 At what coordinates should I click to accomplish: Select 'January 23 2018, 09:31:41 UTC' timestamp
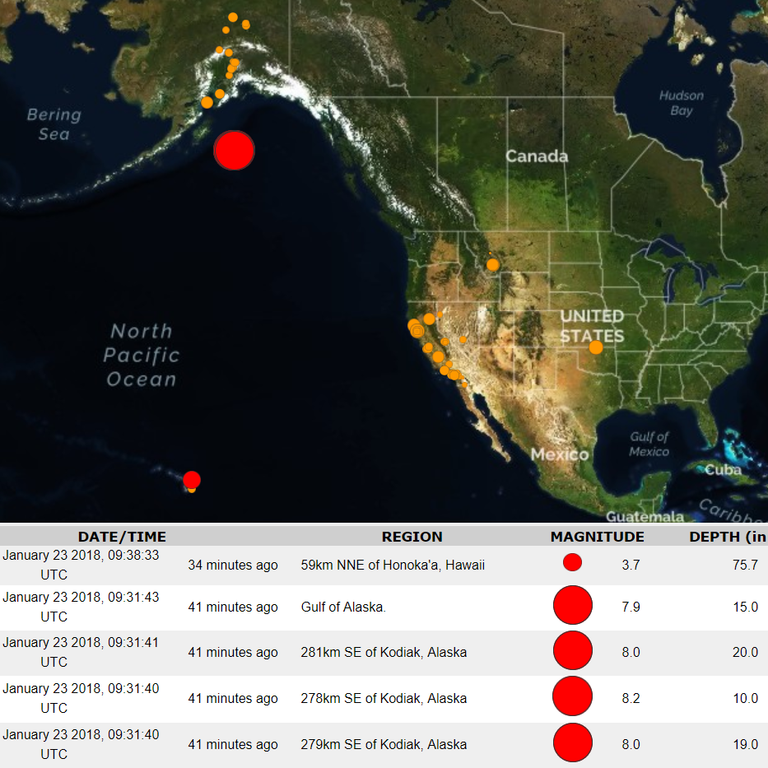(x=81, y=652)
